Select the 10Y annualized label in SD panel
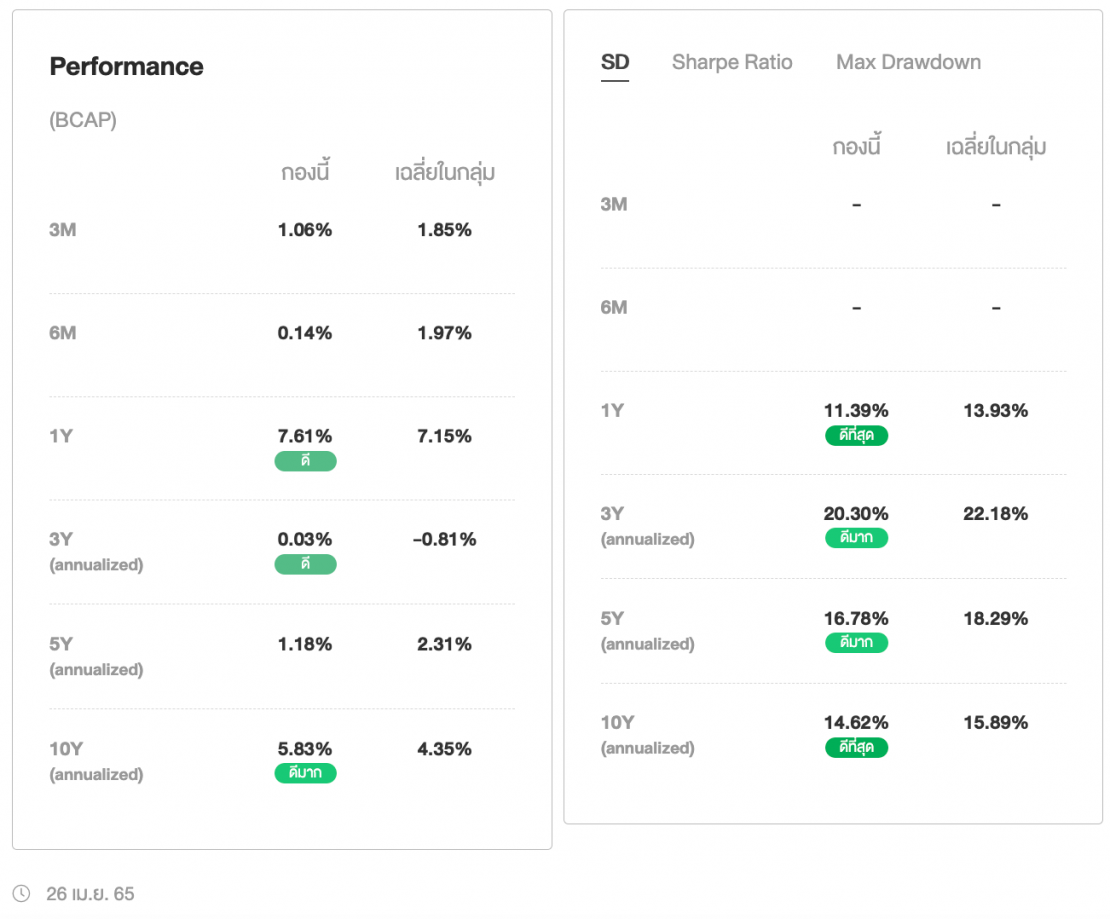This screenshot has height=919, width=1110. point(647,735)
